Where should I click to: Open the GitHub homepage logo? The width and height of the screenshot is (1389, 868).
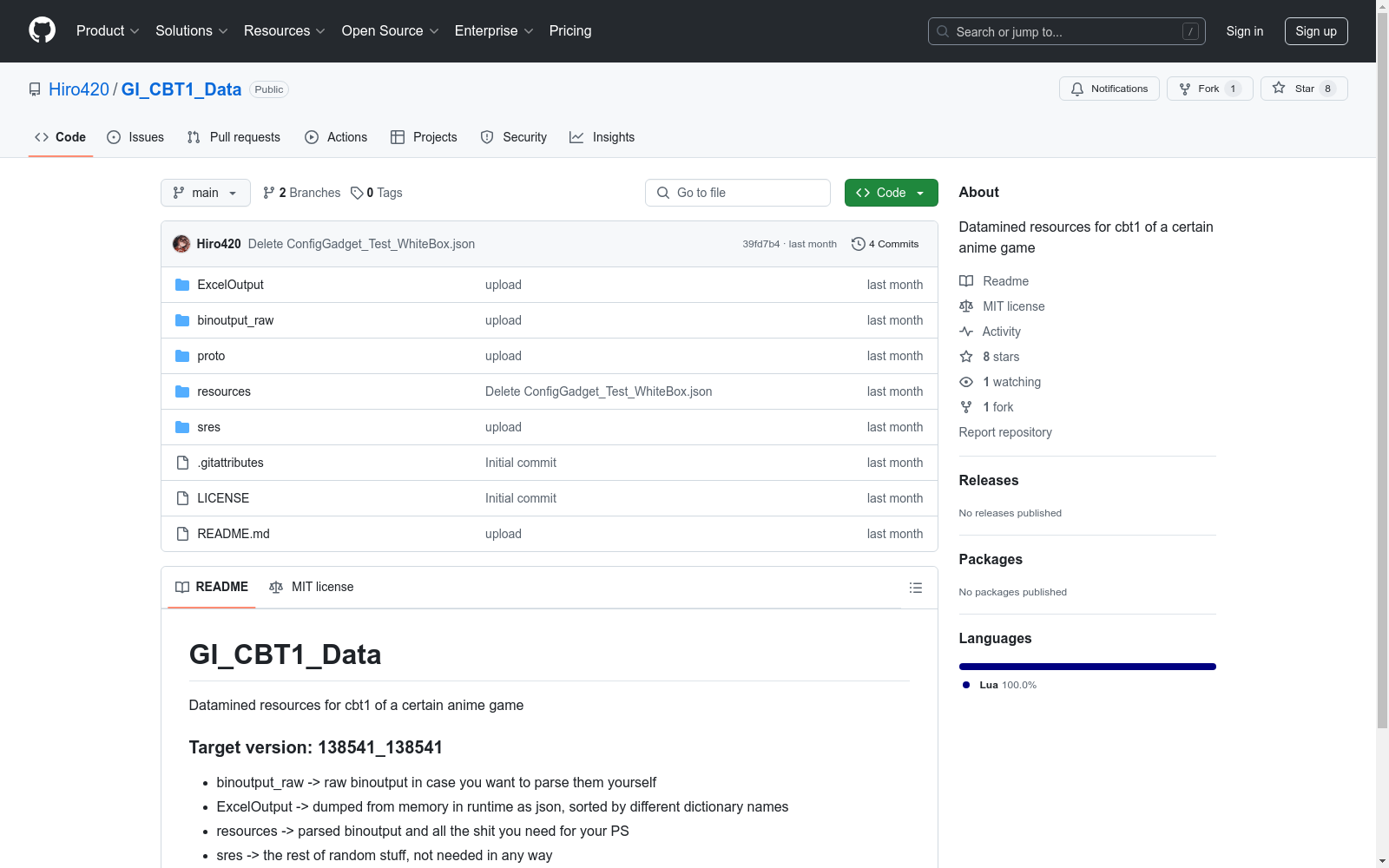42,30
